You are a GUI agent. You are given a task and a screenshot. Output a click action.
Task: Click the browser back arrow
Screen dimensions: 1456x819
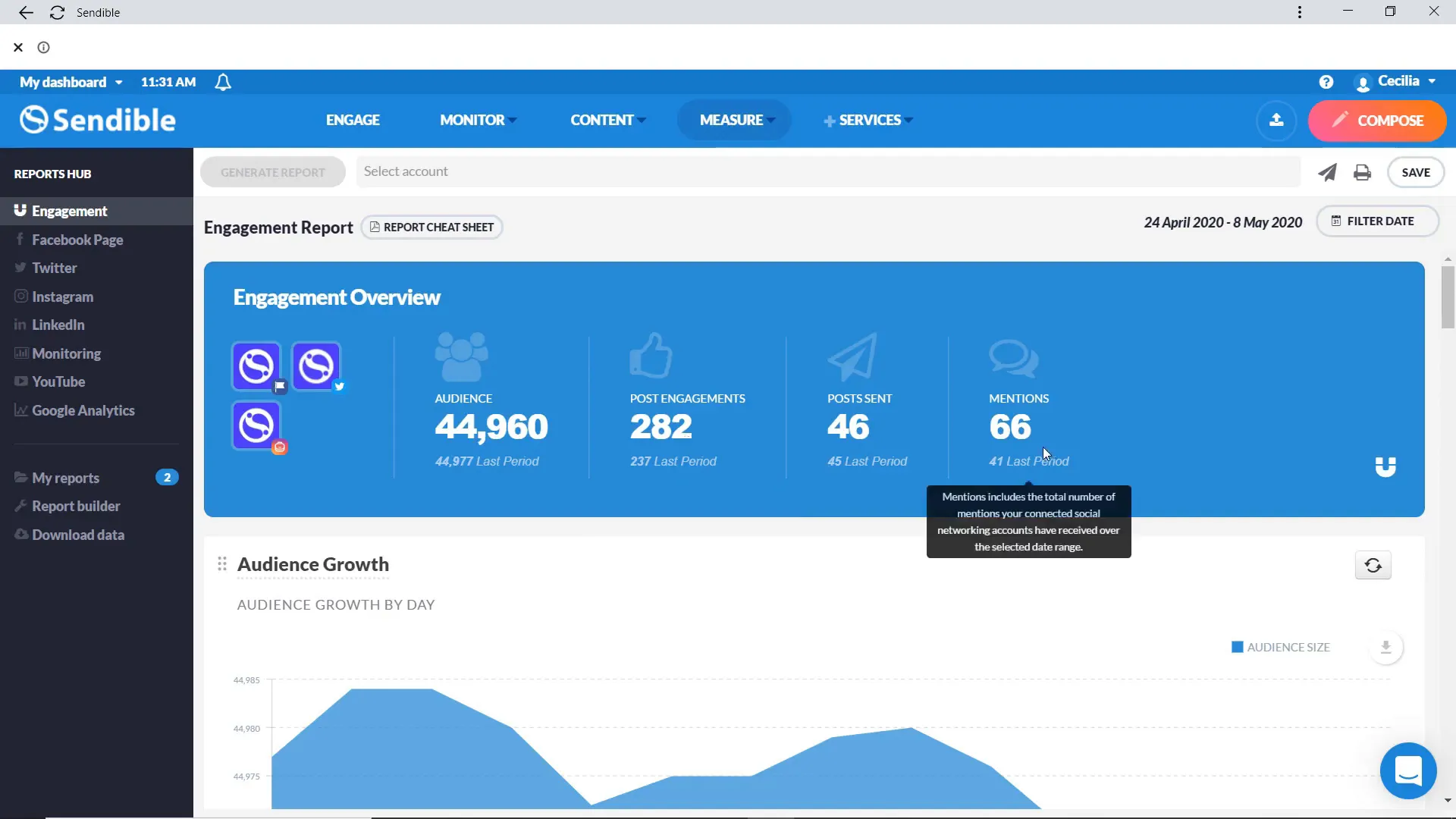coord(26,12)
